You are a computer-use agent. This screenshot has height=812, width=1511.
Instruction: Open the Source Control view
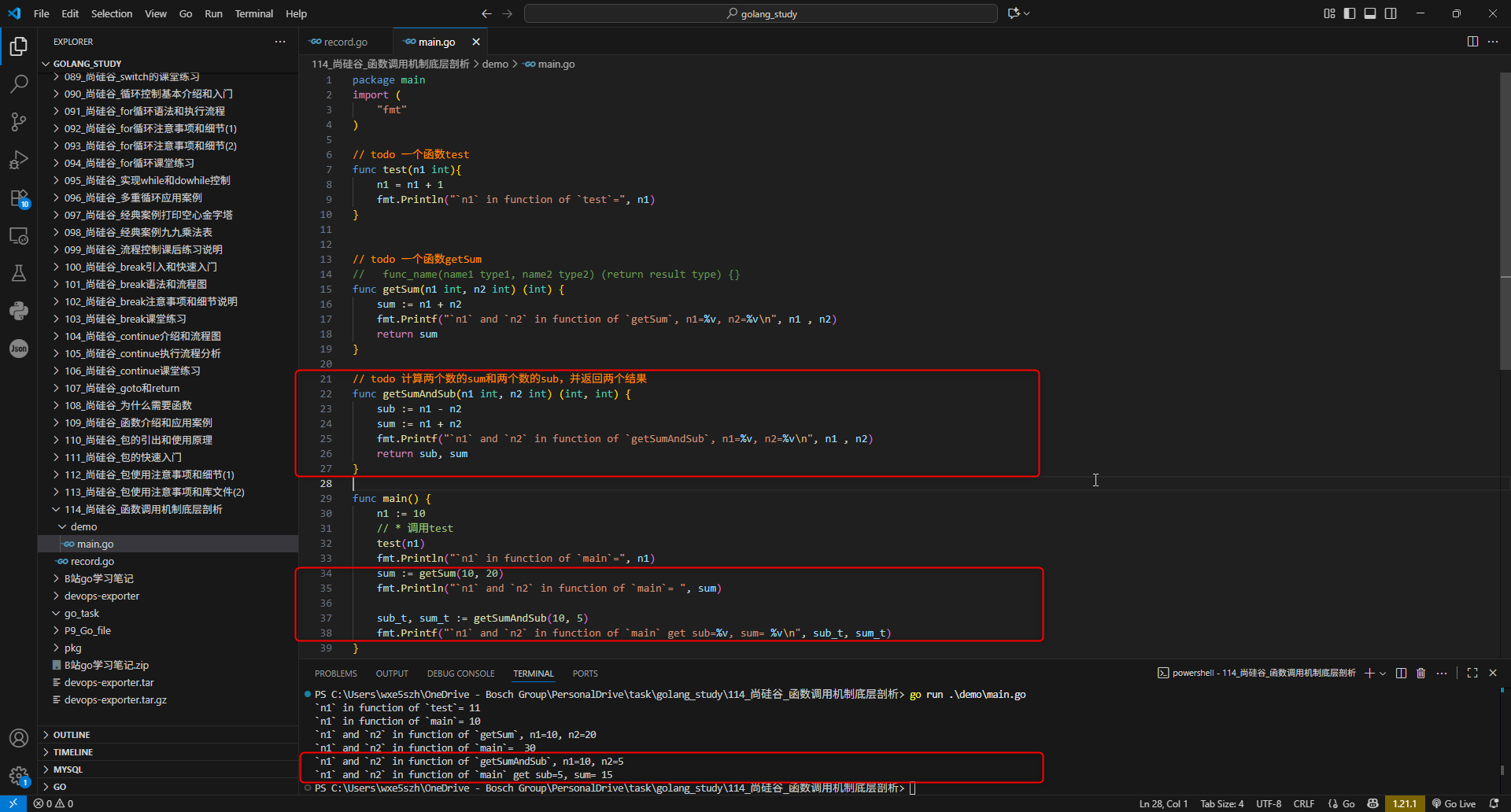(19, 121)
